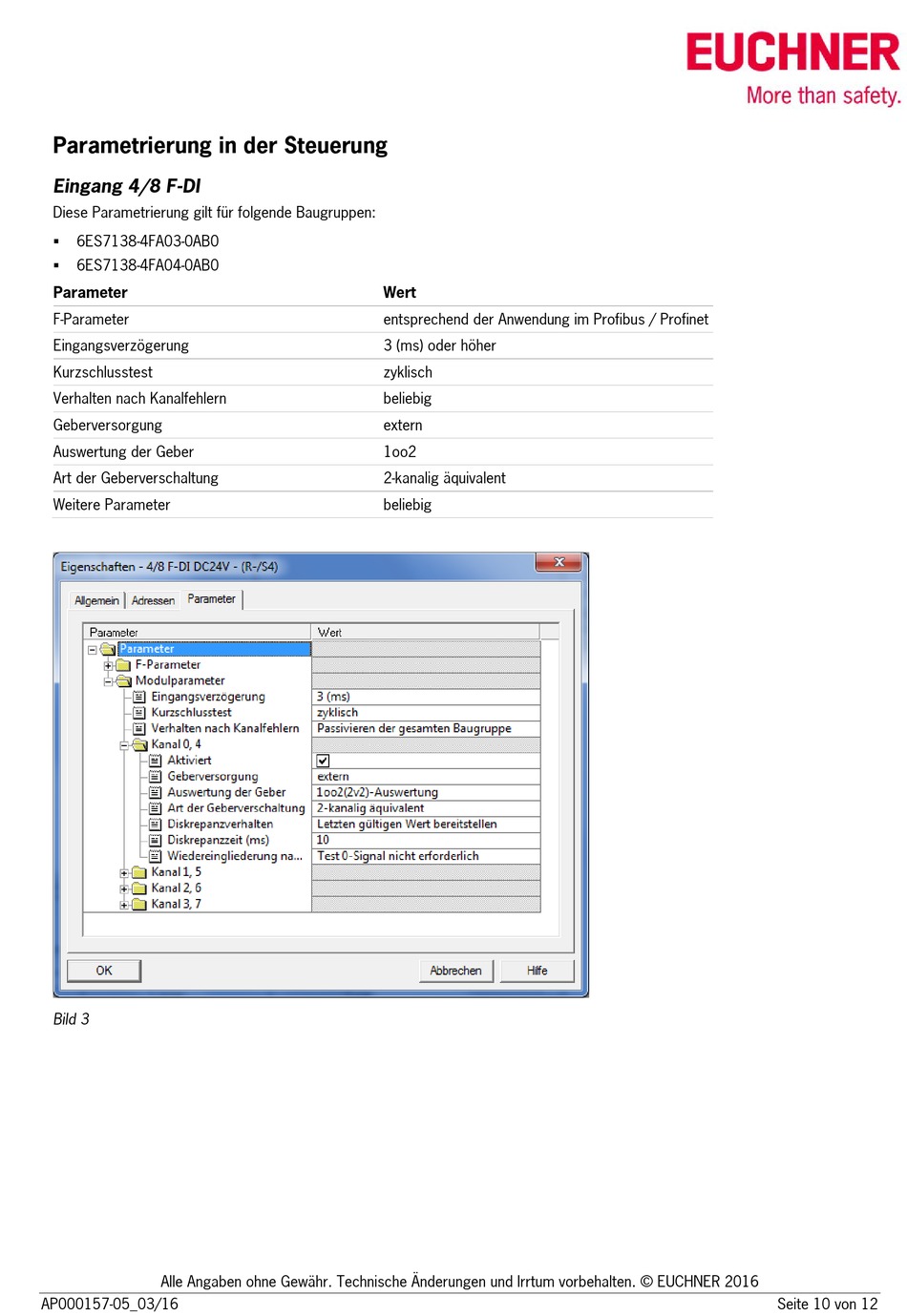The image size is (907, 1316).
Task: Expand the Kanal 2, 6 node
Action: pos(124,888)
